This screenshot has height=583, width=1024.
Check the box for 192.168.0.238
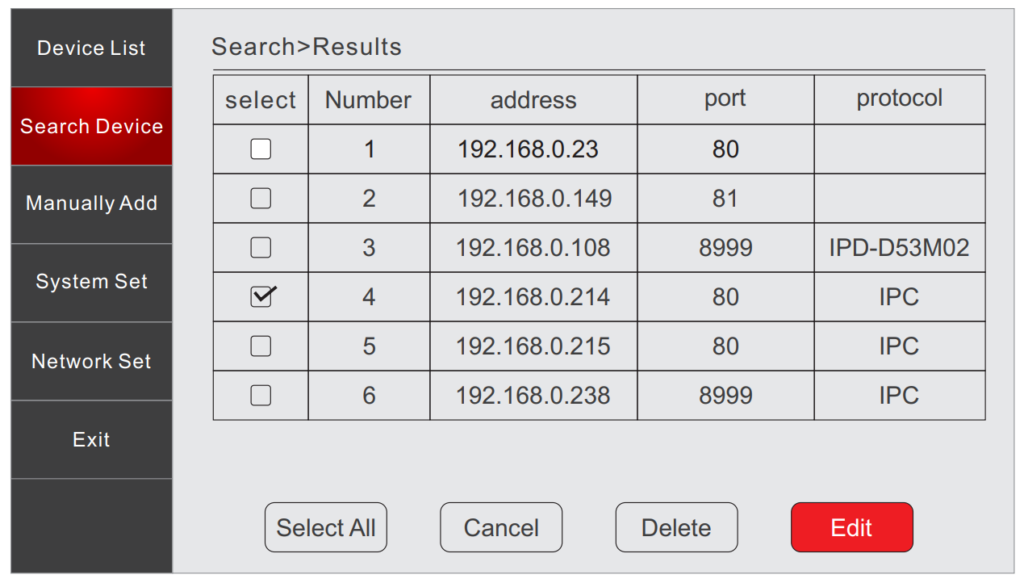[x=260, y=395]
